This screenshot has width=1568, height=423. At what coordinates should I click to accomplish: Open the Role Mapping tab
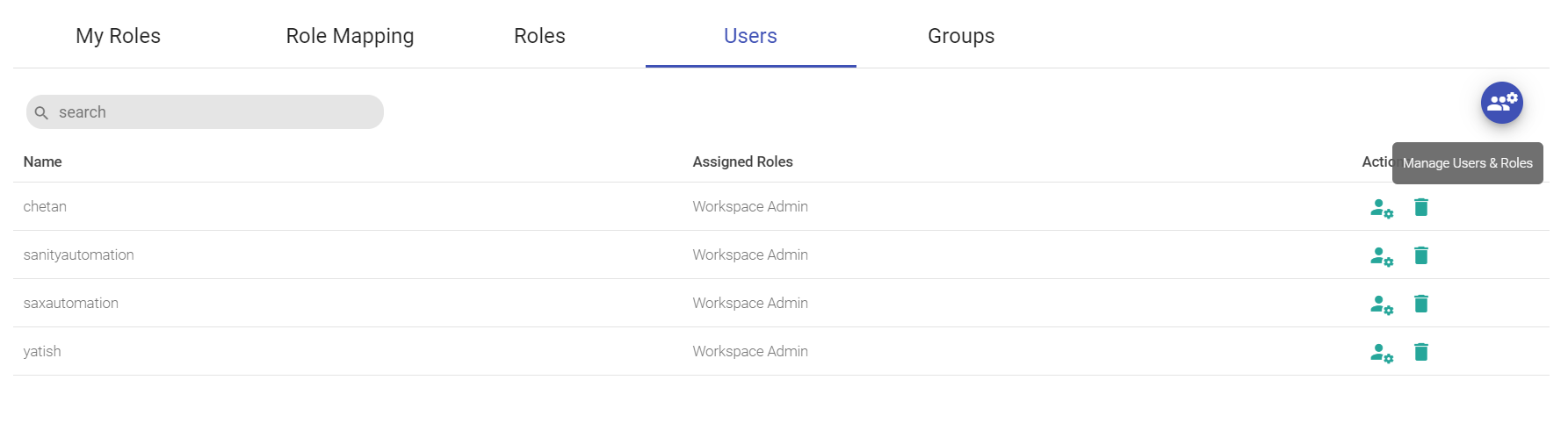click(x=350, y=36)
